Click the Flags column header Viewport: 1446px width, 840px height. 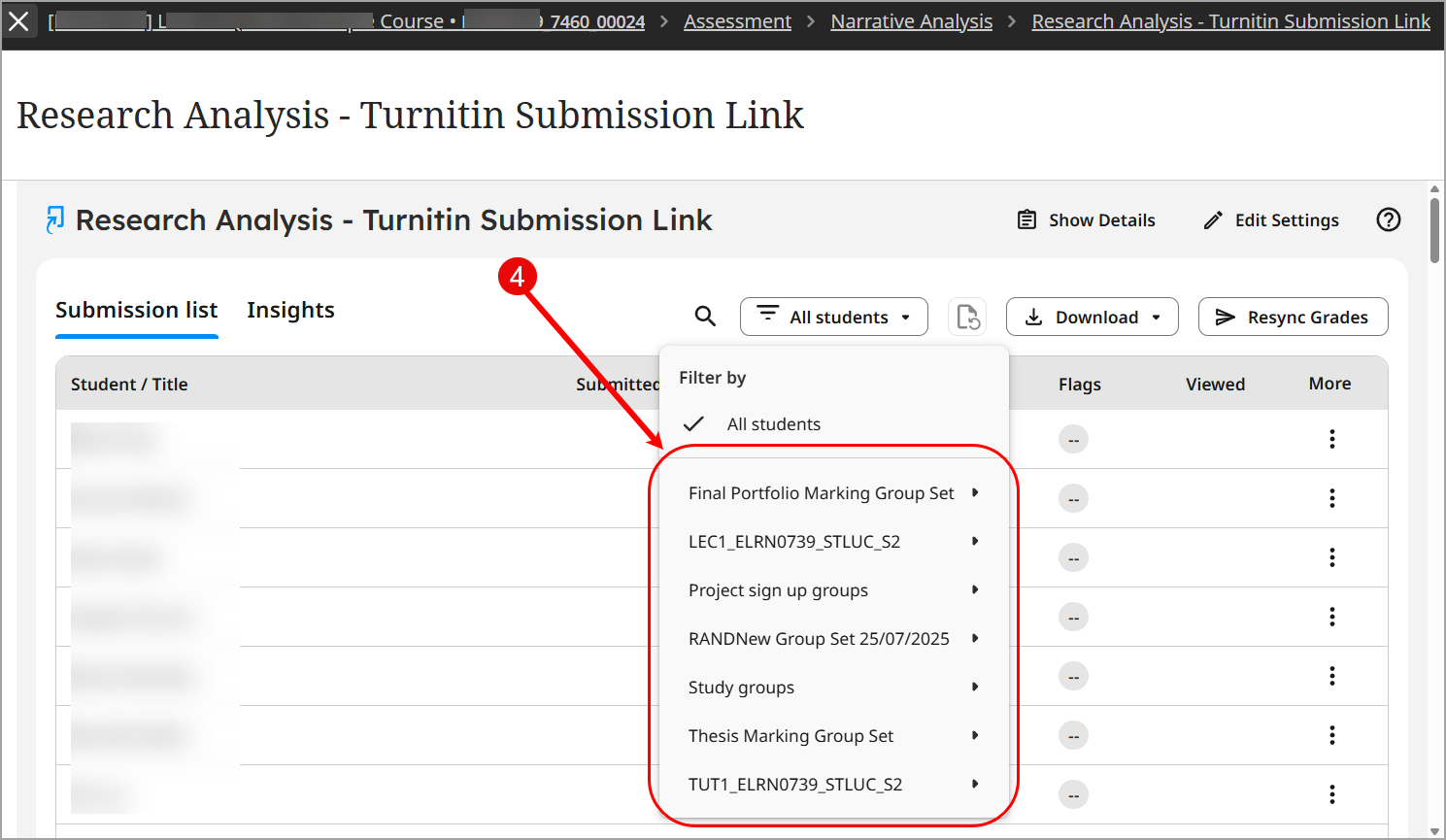click(x=1080, y=385)
